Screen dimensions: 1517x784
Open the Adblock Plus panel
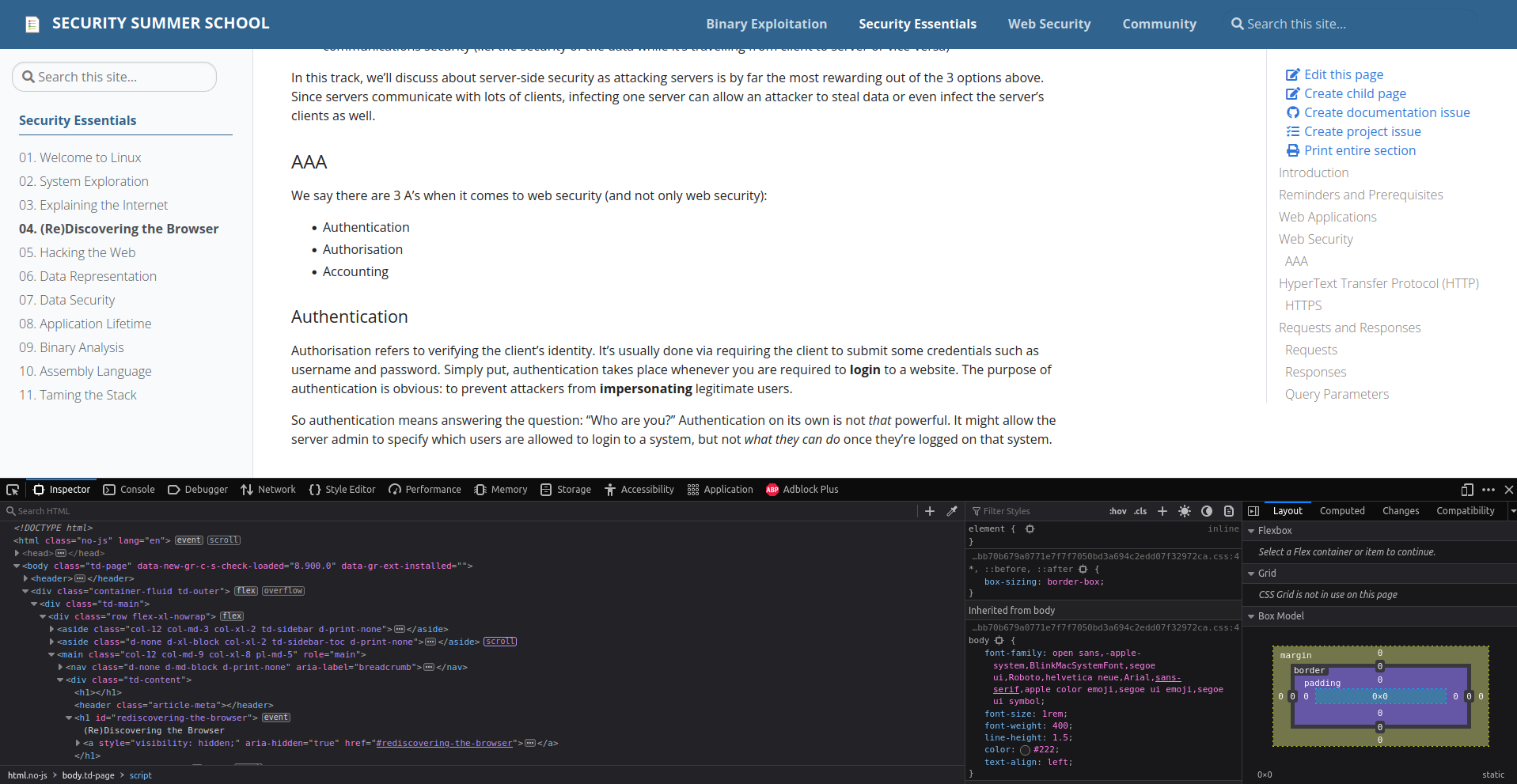(x=802, y=489)
